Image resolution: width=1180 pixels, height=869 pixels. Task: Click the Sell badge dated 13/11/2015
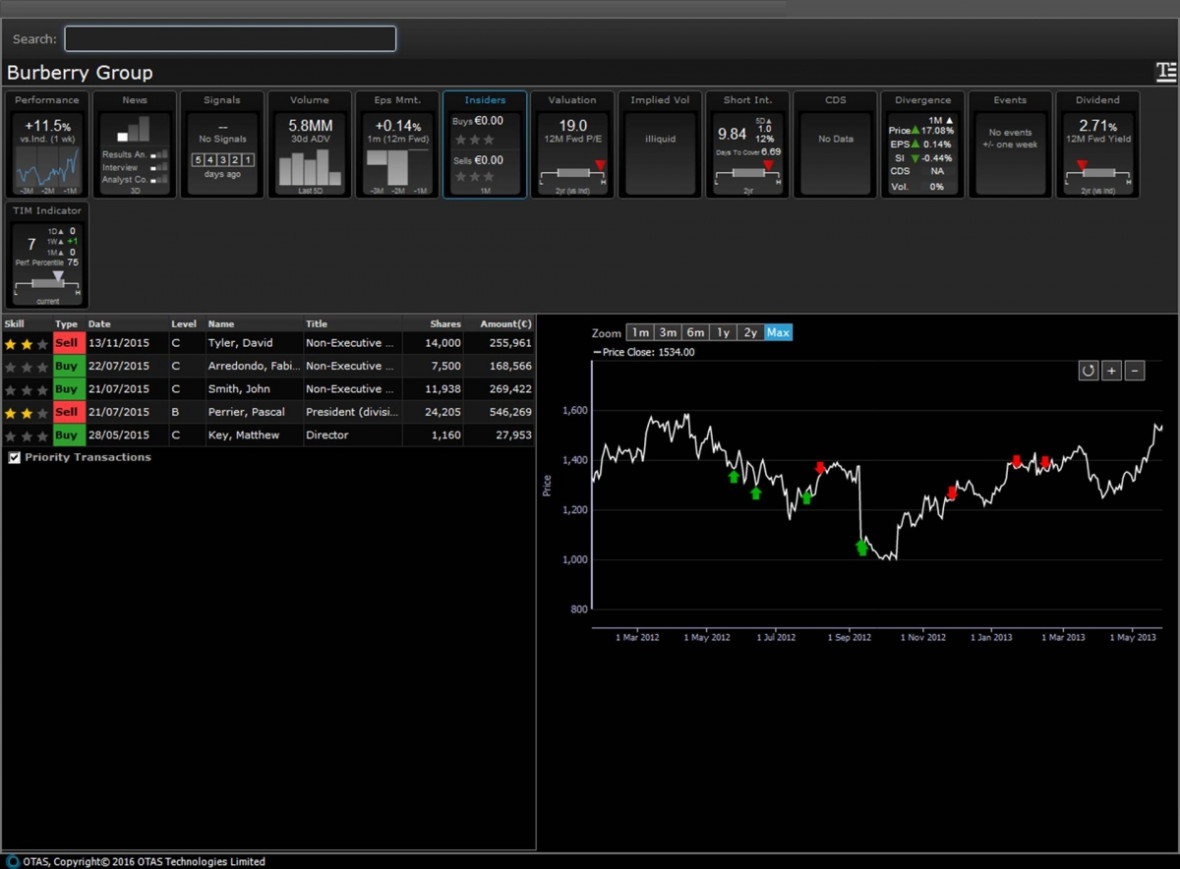coord(68,343)
